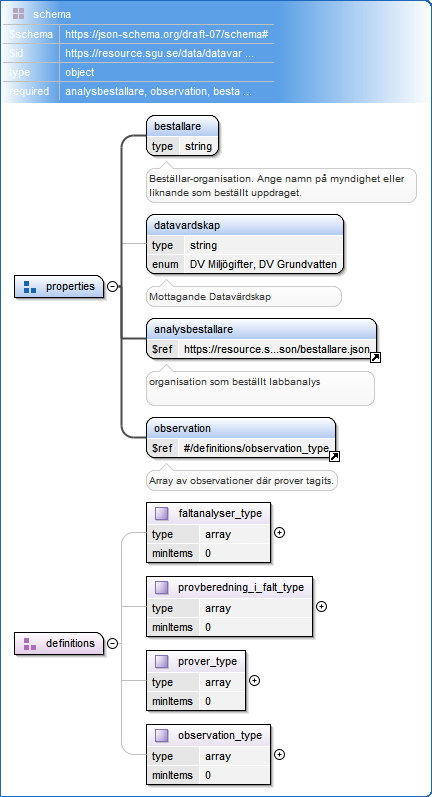The image size is (432, 797).
Task: Click the datavardskap type value 'string'
Action: pyautogui.click(x=203, y=246)
